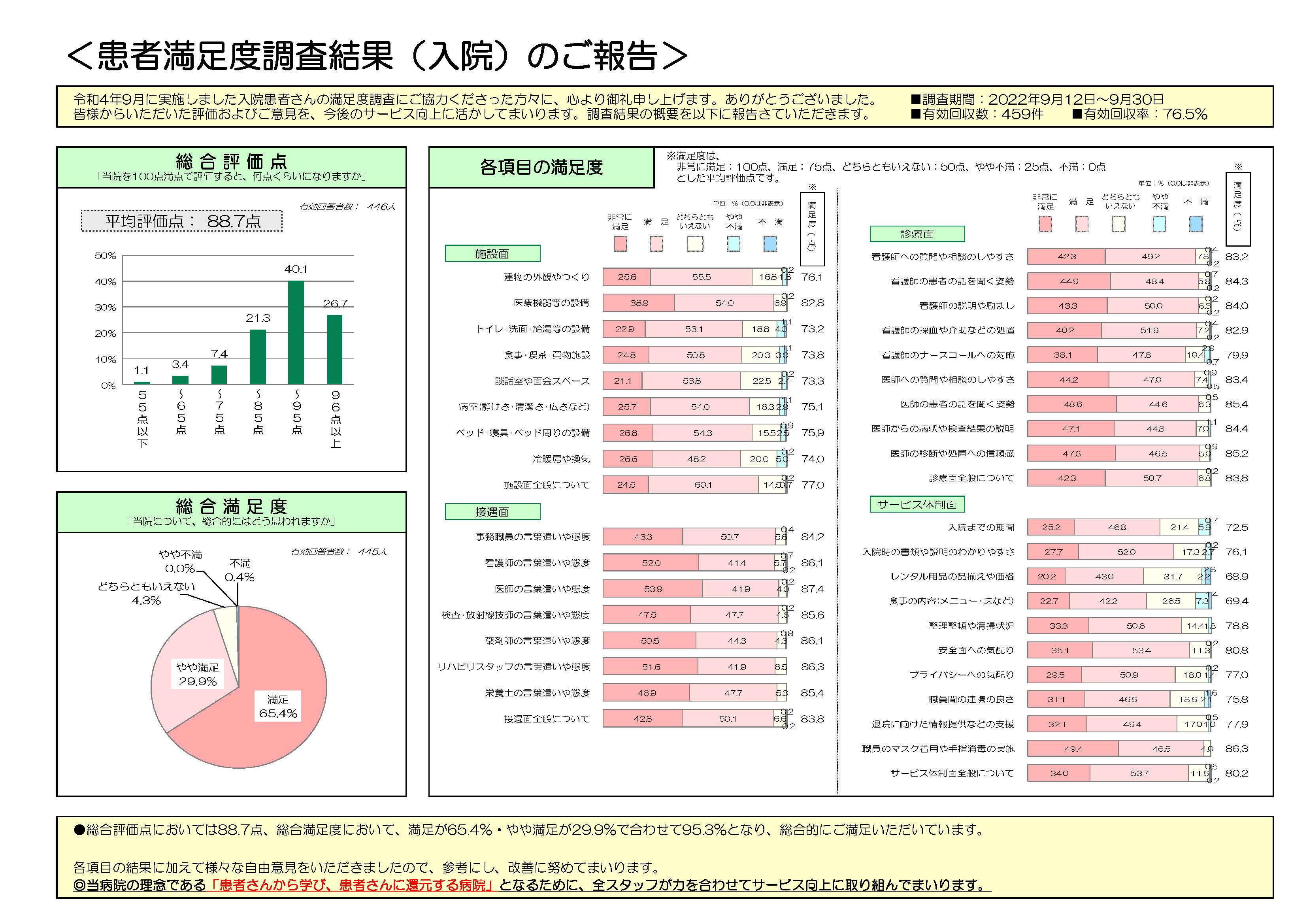
Task: Click the 医師の患者の話を聞く姿勢 label
Action: 958,404
